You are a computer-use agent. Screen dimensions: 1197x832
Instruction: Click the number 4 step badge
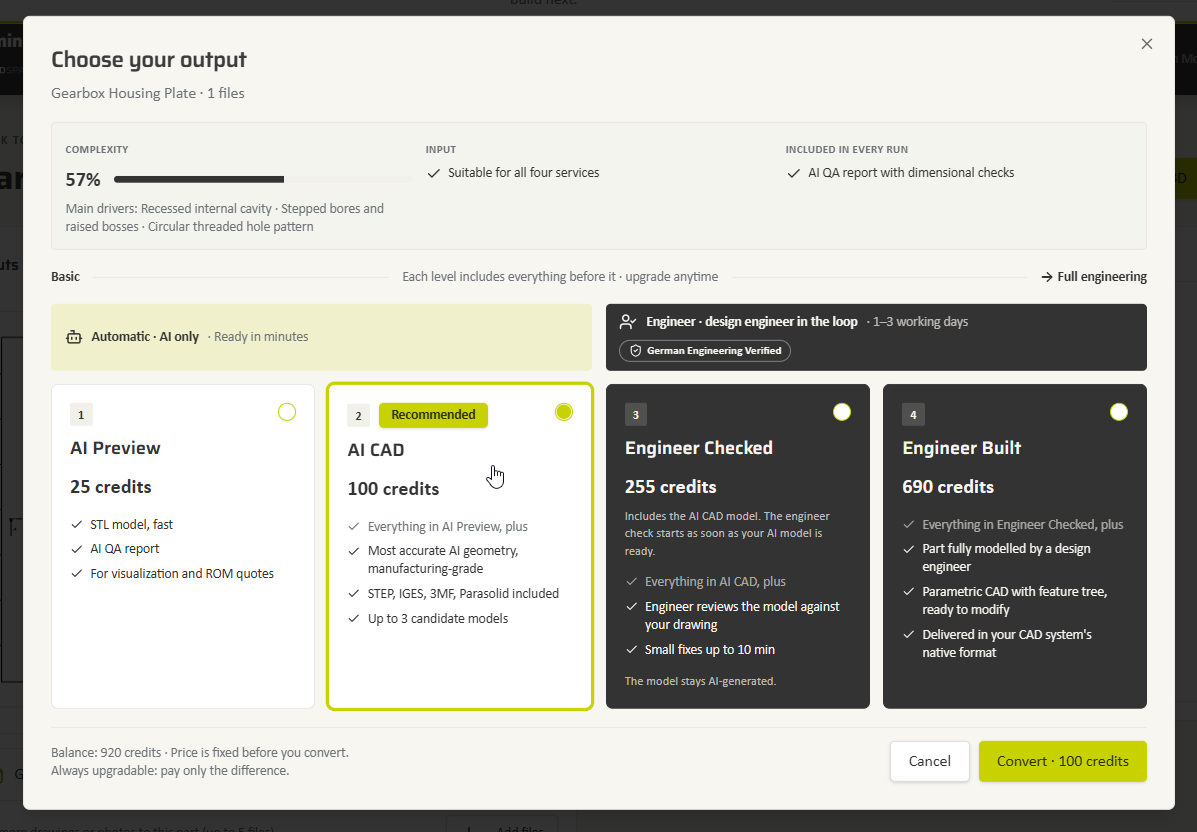pos(913,414)
